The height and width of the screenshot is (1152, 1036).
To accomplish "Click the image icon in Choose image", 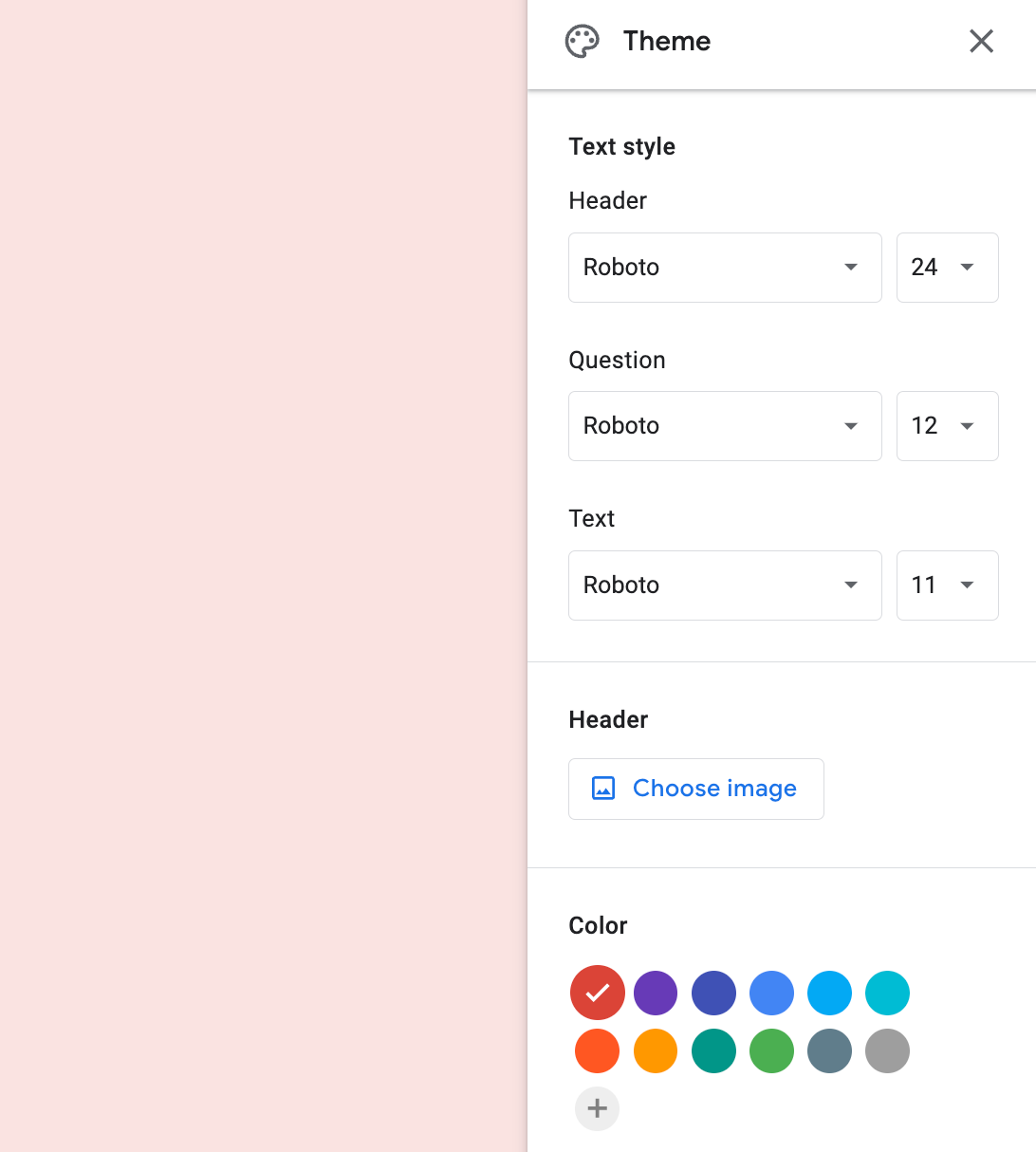I will tap(603, 789).
